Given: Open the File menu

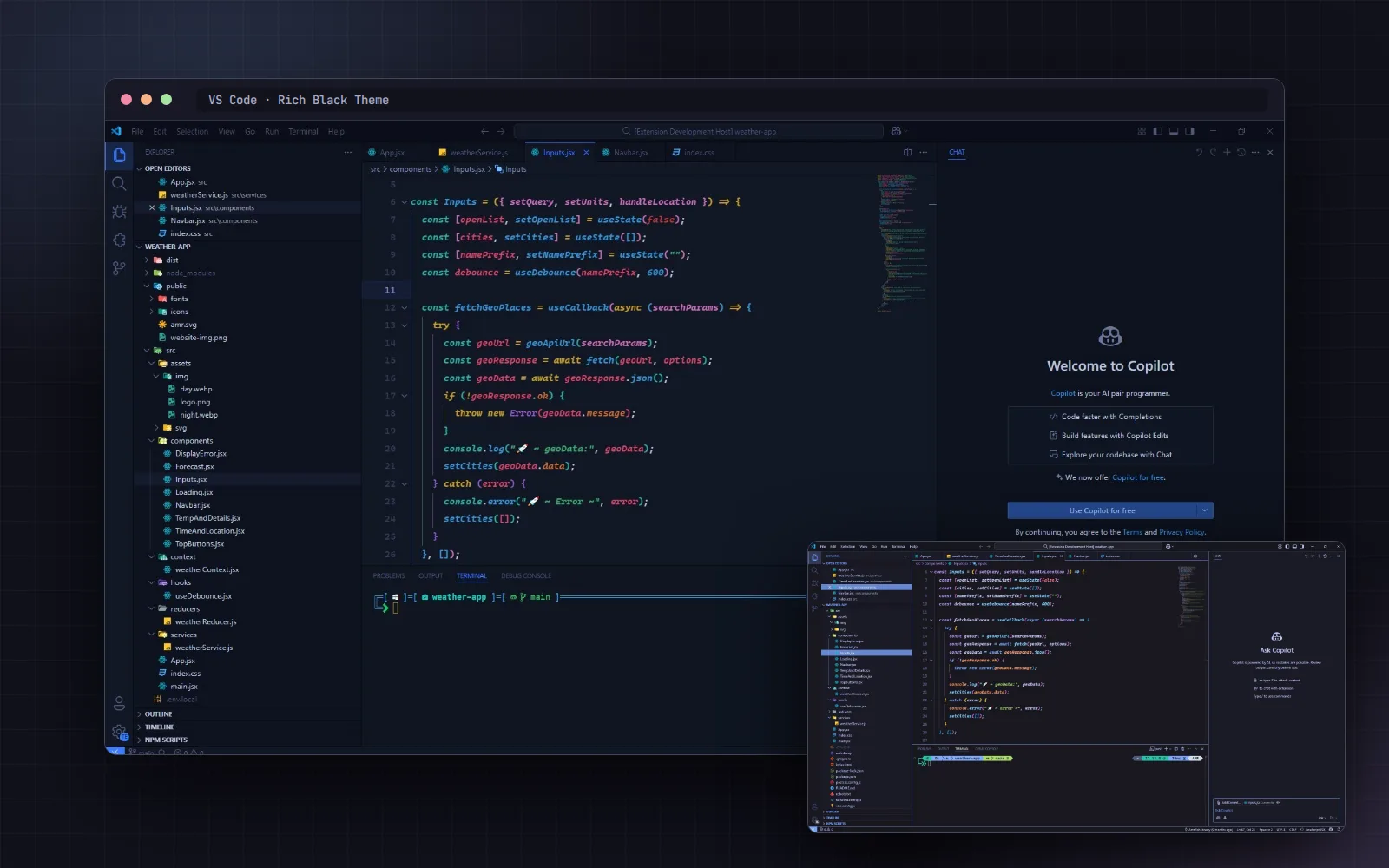Looking at the screenshot, I should pos(137,132).
